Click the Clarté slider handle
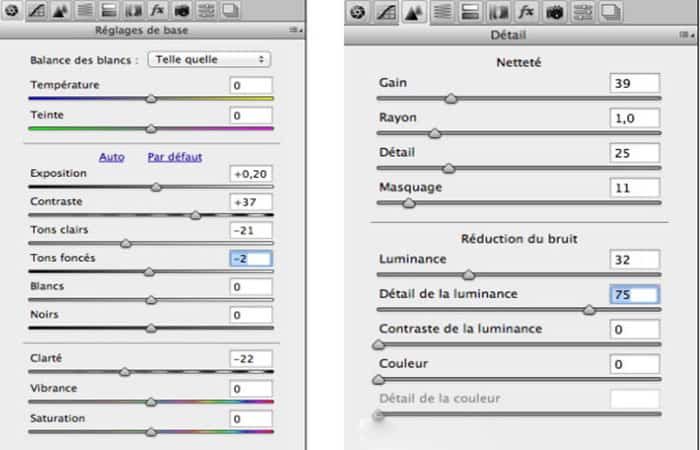This screenshot has height=450, width=700. point(125,372)
